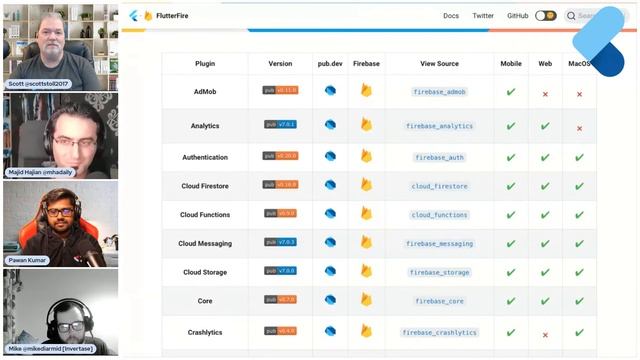This screenshot has height=360, width=640.
Task: Click the "Plugin" column header
Action: 205,64
